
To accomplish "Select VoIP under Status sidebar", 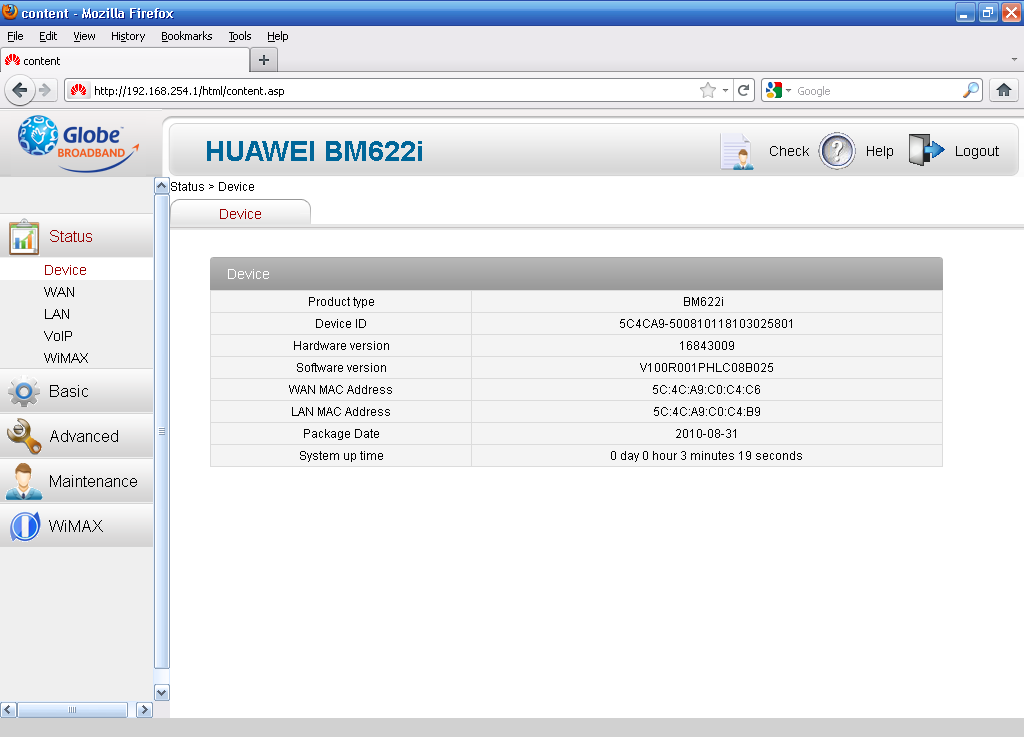I will click(x=58, y=336).
